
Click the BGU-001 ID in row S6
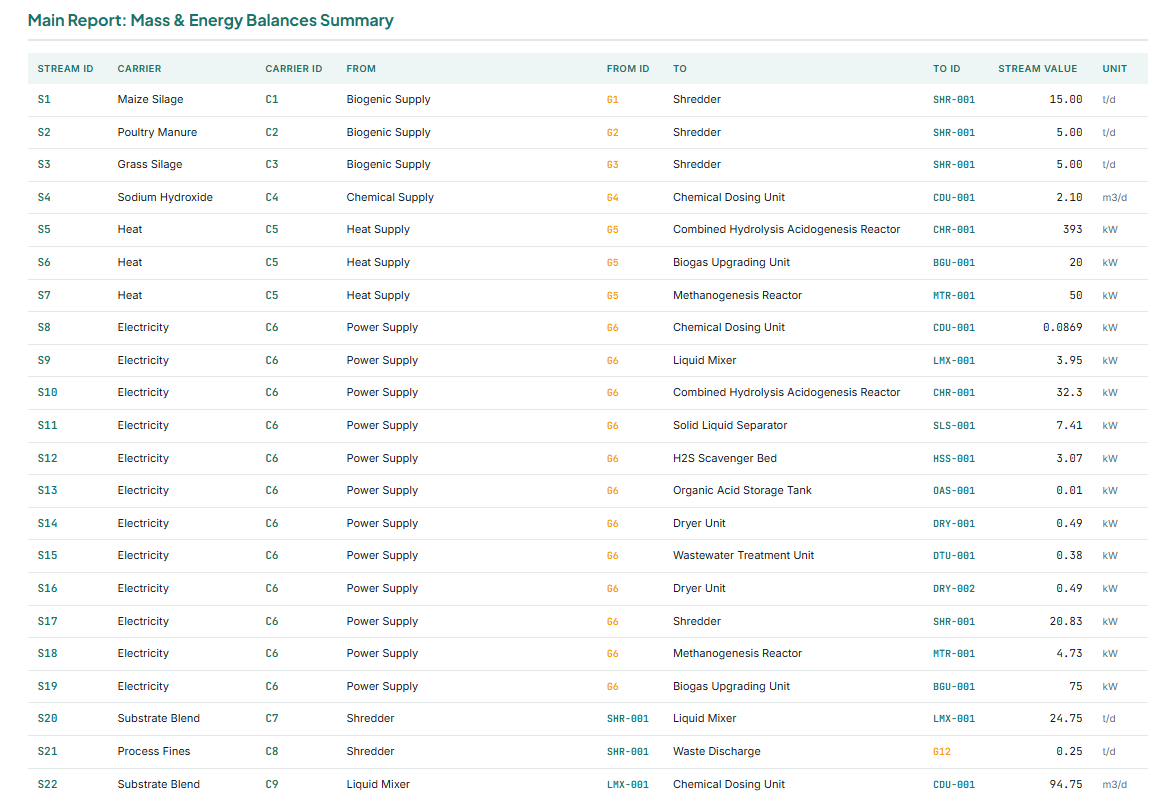[954, 262]
